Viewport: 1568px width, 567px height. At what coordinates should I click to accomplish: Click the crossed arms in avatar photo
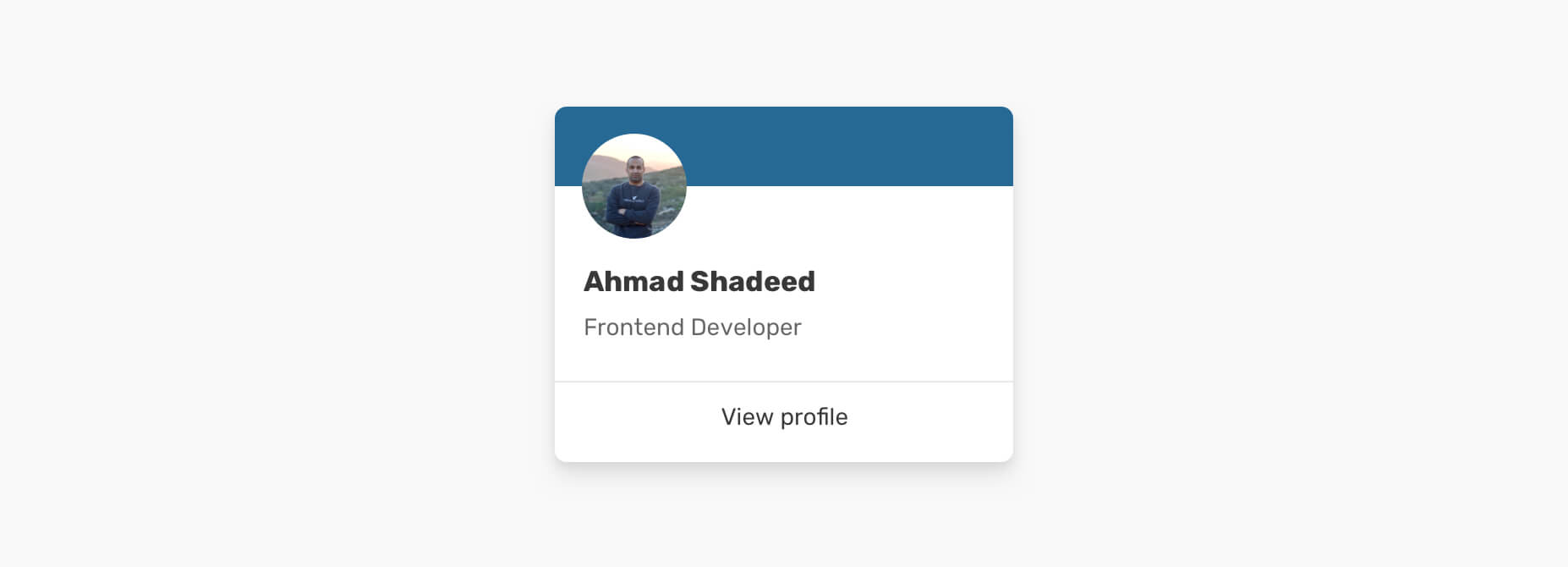click(633, 212)
